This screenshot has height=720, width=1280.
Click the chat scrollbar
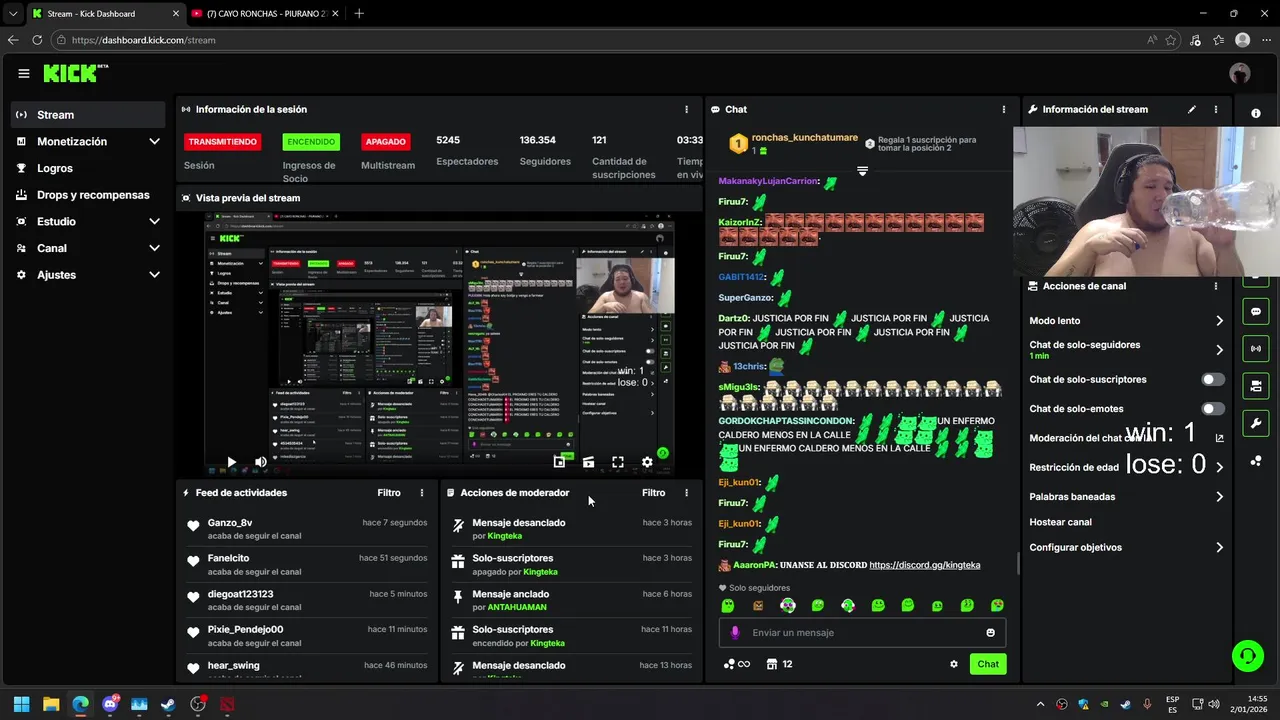(1019, 563)
